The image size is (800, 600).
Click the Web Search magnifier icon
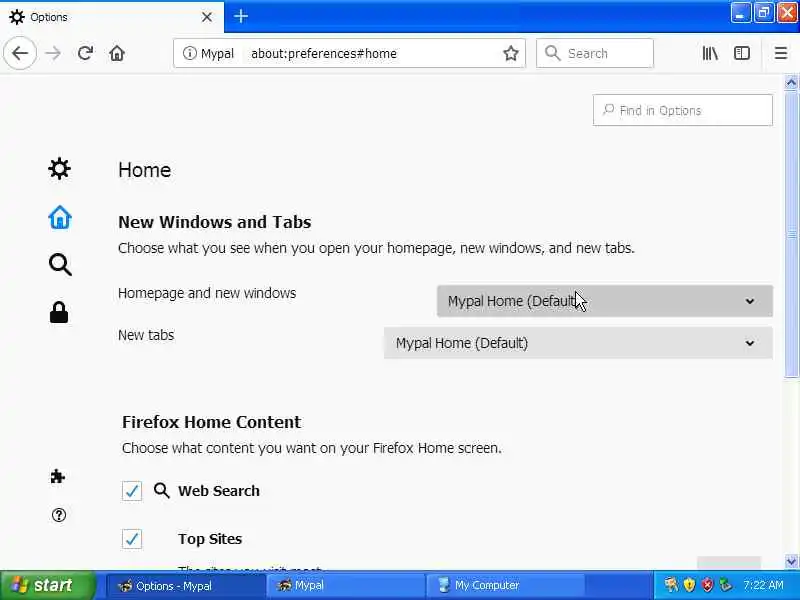[161, 490]
